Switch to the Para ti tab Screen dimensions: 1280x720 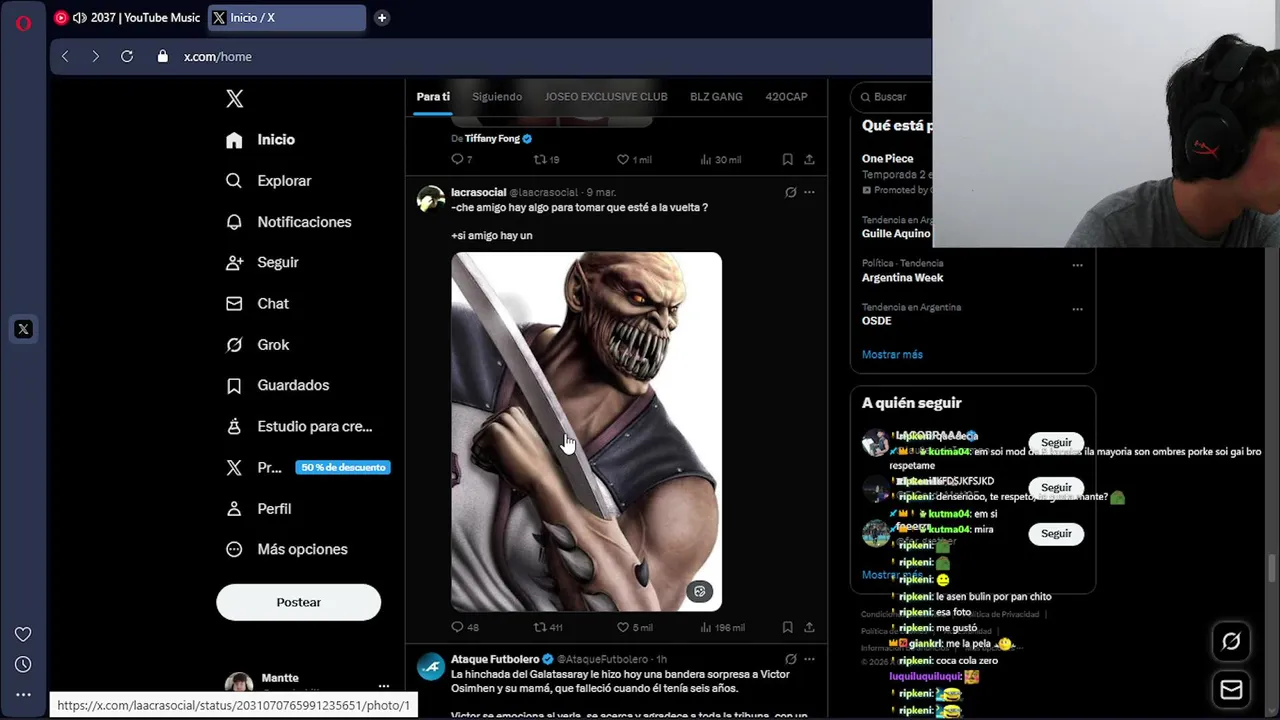click(x=433, y=97)
